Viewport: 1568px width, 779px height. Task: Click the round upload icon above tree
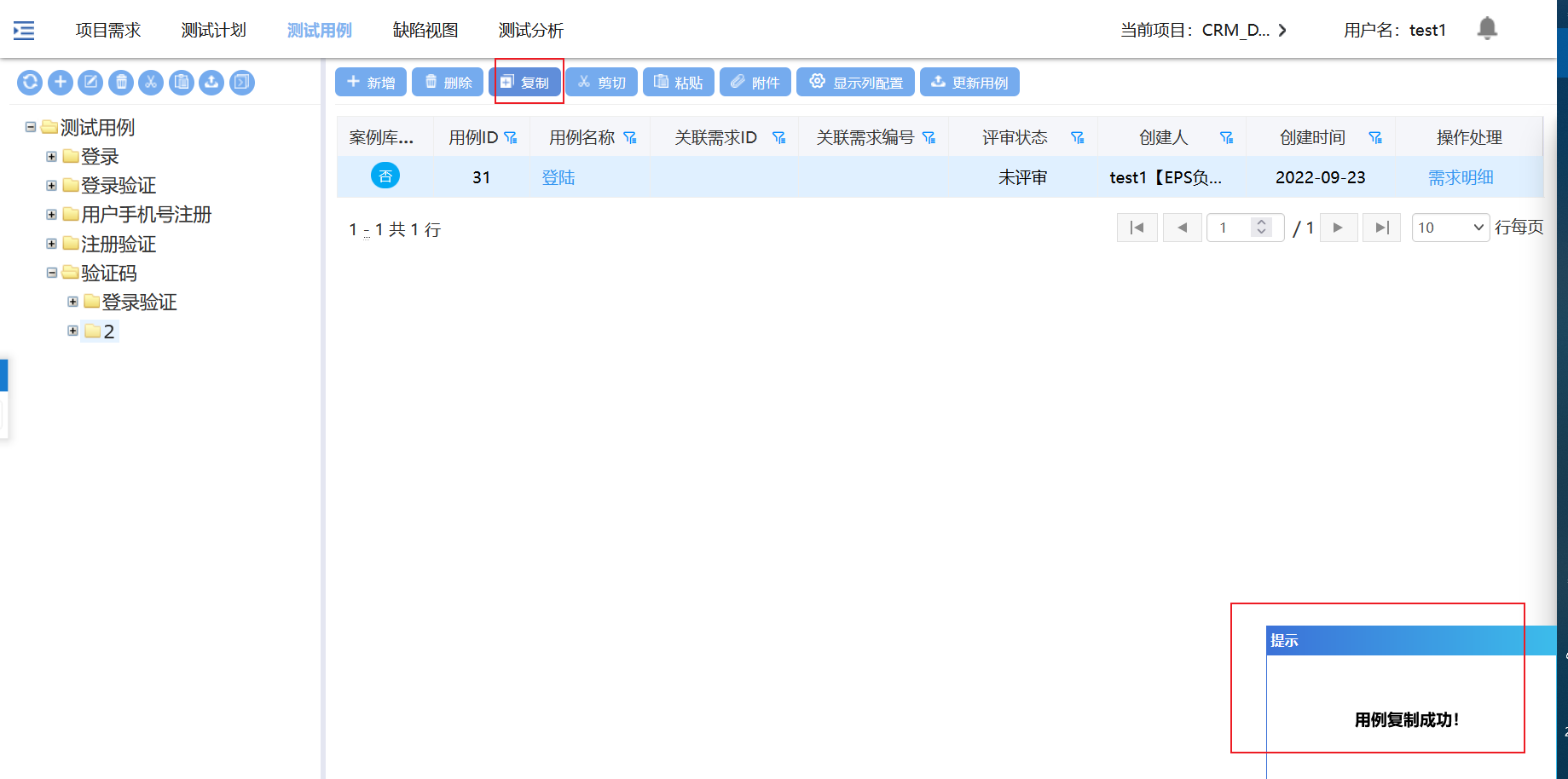pos(211,83)
